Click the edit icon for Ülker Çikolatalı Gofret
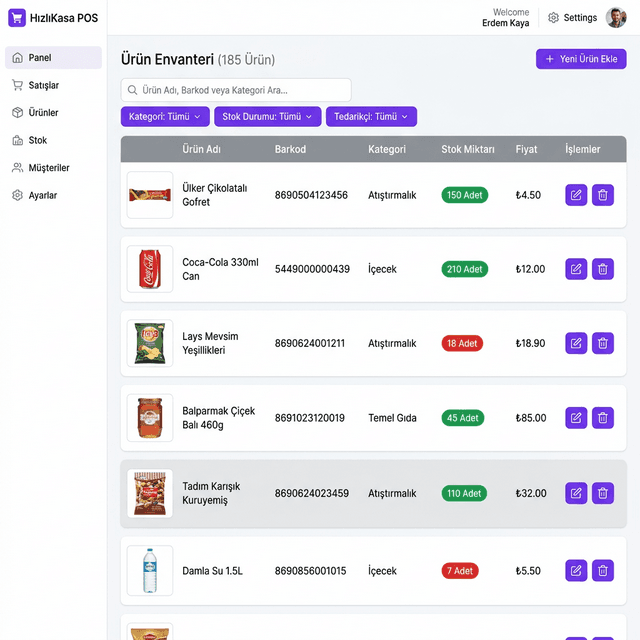 [x=576, y=195]
